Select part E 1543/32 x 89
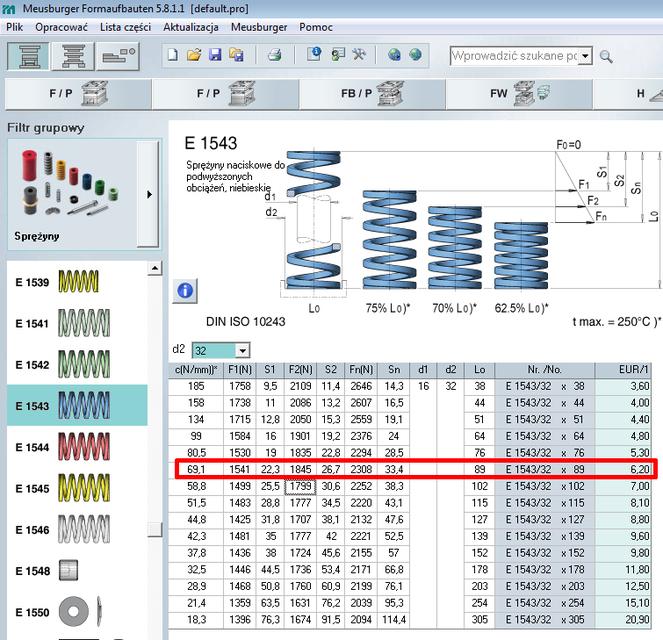 (x=545, y=469)
